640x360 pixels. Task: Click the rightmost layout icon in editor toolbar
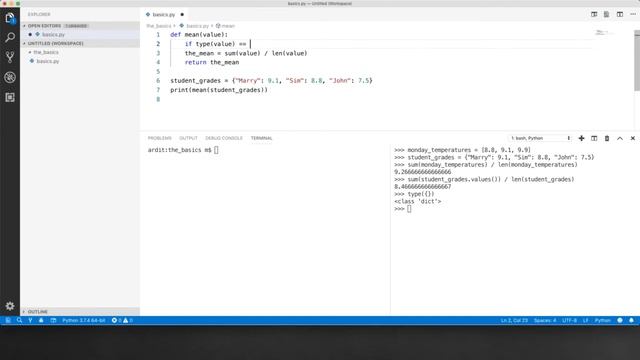click(x=620, y=14)
